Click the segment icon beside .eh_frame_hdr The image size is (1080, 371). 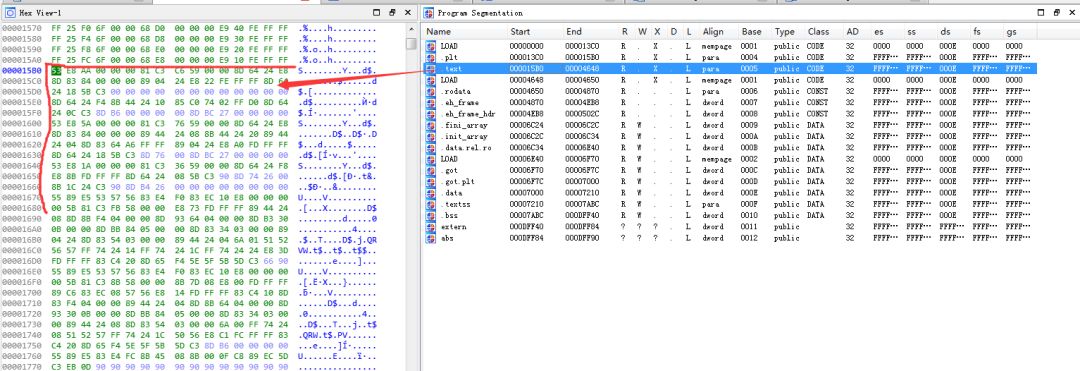[x=431, y=114]
